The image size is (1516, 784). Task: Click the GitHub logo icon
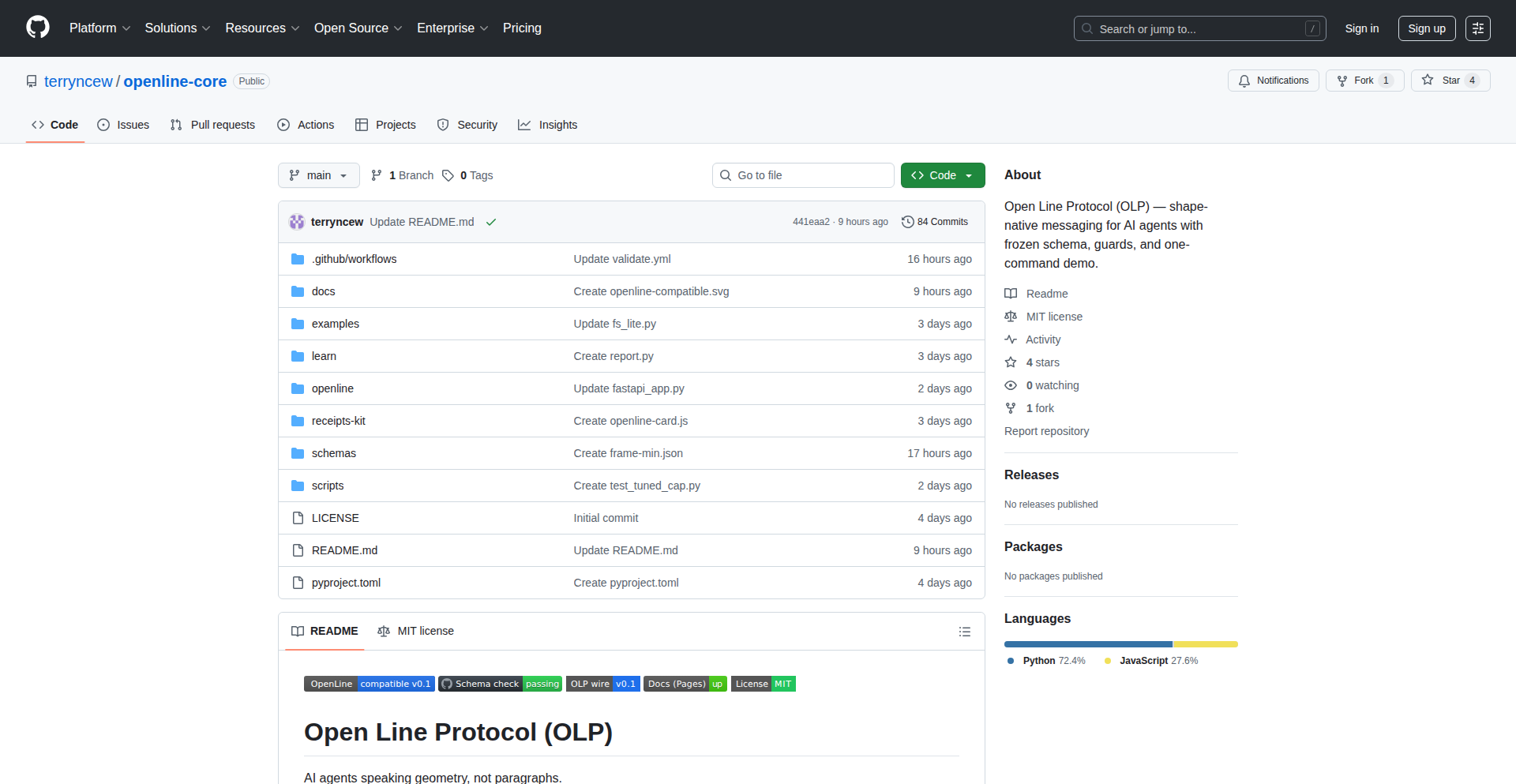38,28
